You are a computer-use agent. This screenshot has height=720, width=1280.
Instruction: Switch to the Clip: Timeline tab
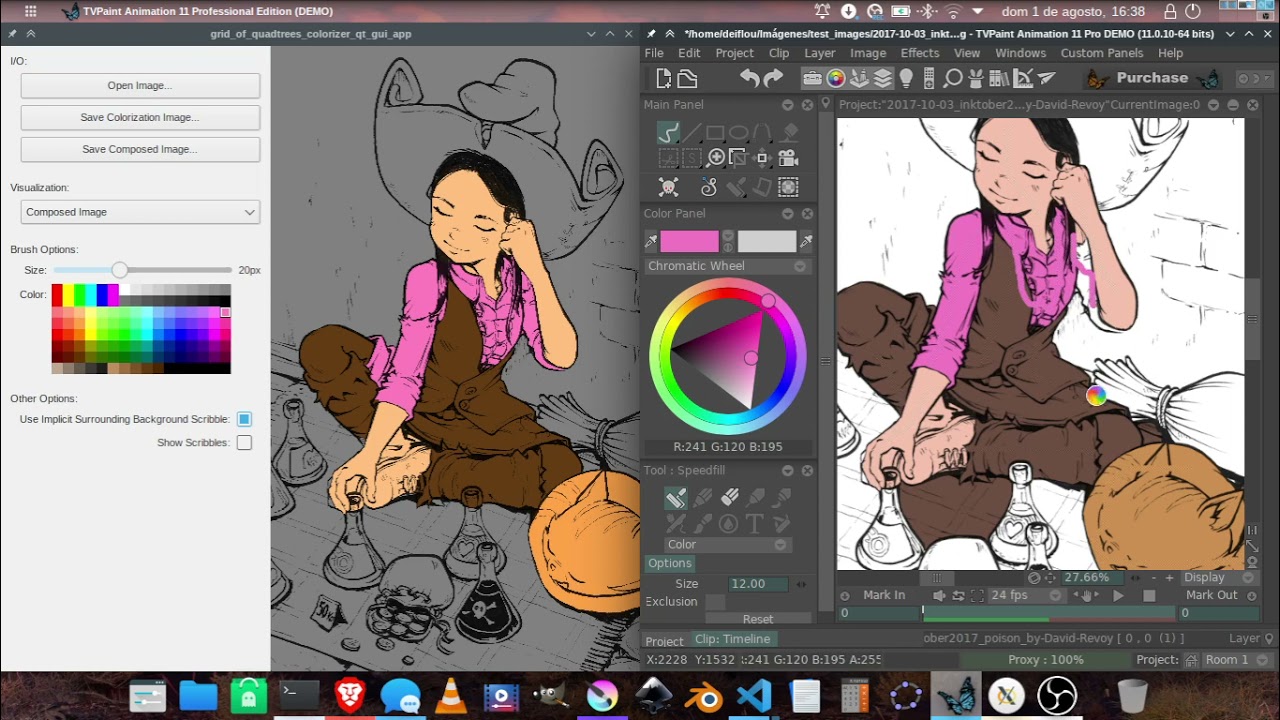(x=733, y=639)
